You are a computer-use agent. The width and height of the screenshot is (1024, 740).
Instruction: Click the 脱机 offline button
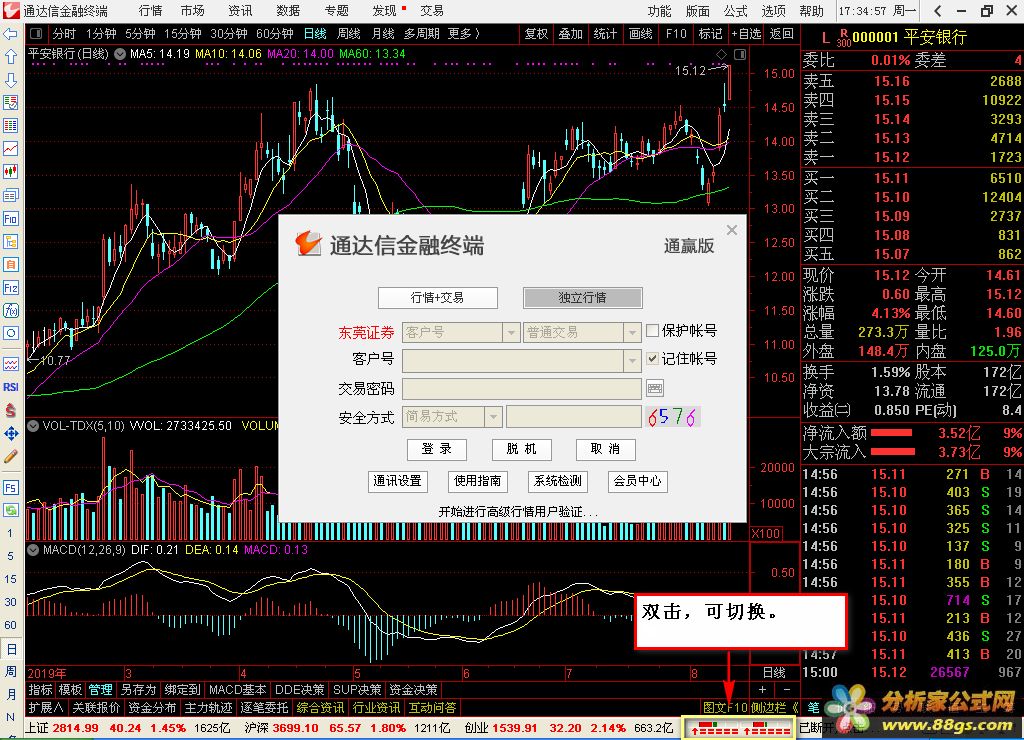521,449
